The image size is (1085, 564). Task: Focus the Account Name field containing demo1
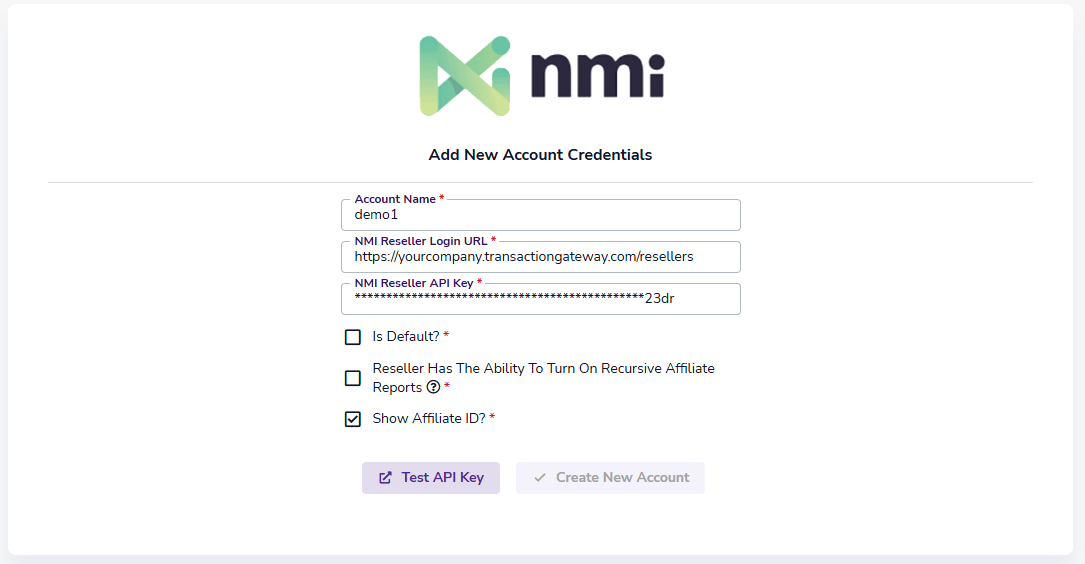[x=540, y=216]
